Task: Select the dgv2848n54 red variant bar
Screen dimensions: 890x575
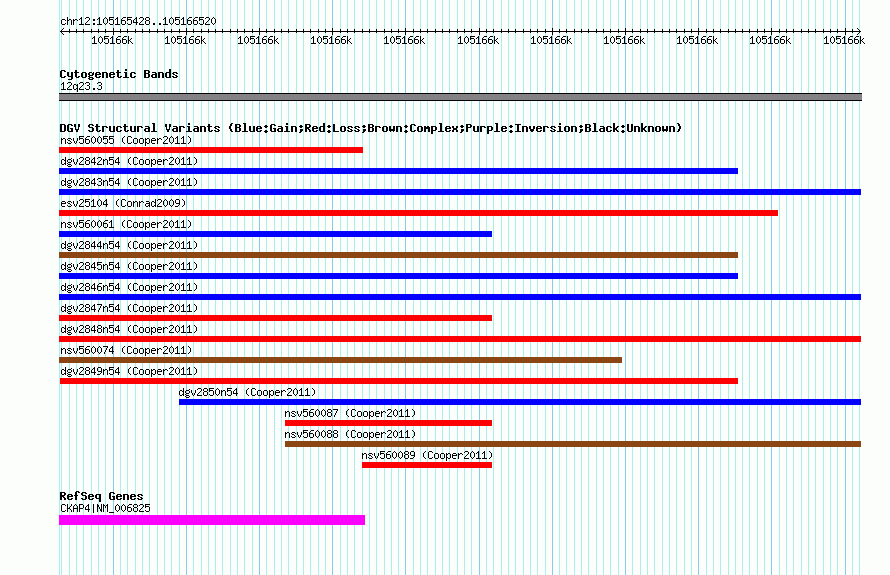Action: (x=460, y=339)
